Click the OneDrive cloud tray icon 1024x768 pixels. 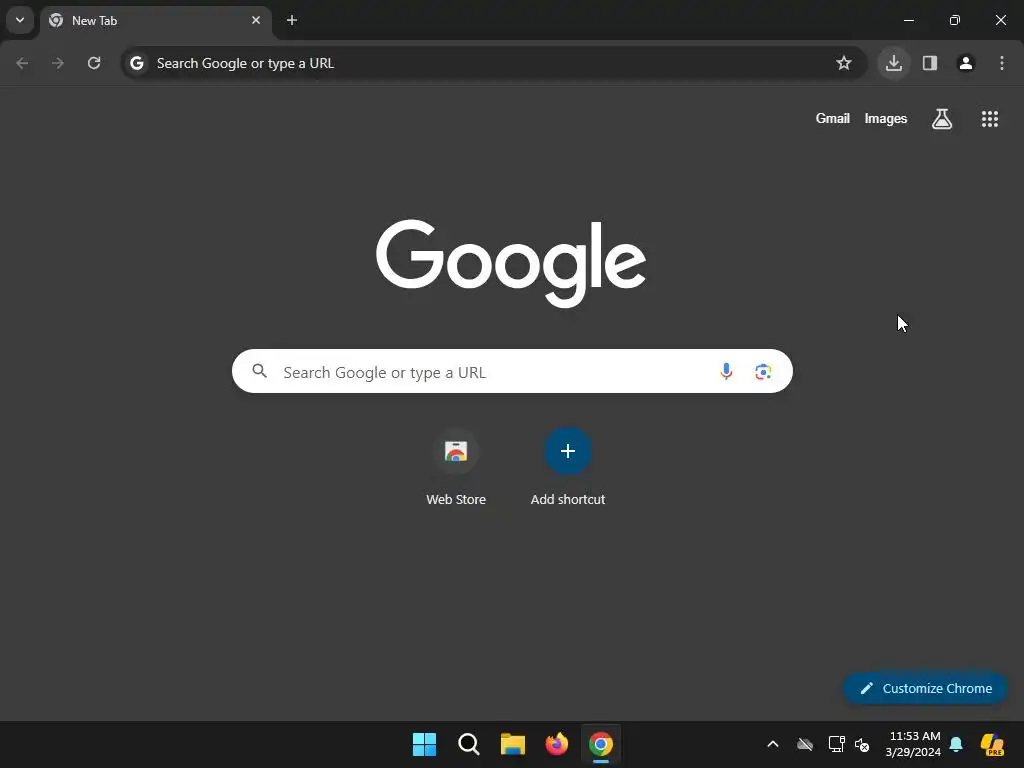click(x=805, y=744)
